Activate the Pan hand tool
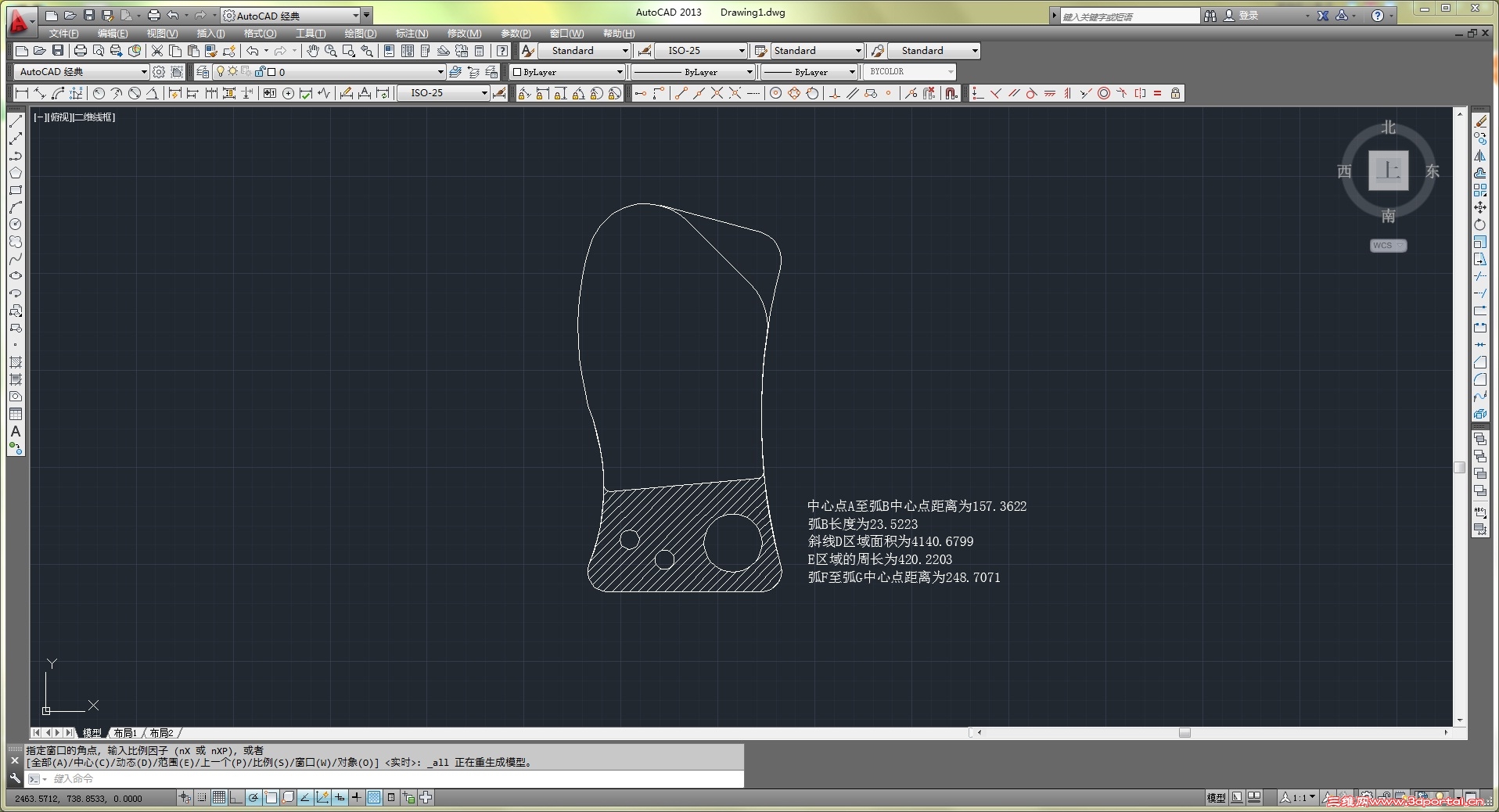The image size is (1499, 812). tap(312, 51)
